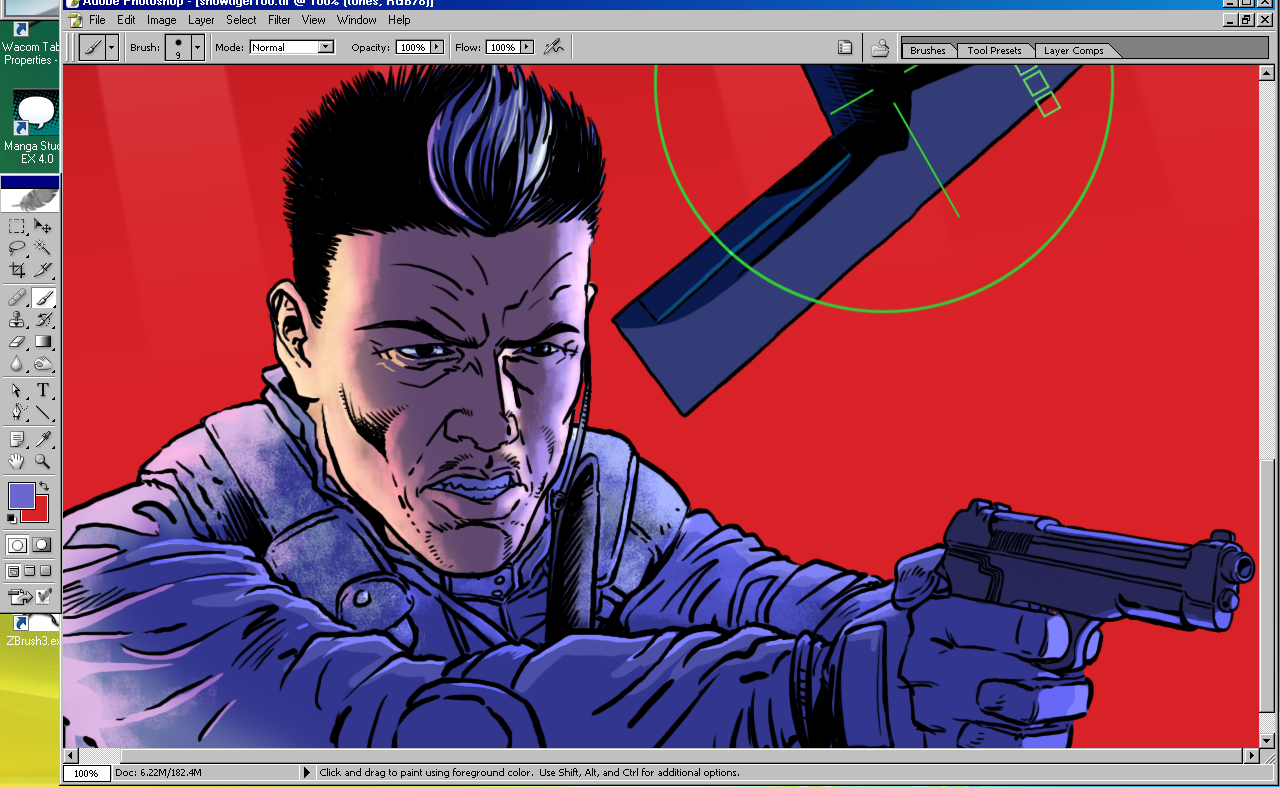Select the Pen tool
Image resolution: width=1280 pixels, height=787 pixels.
tap(17, 413)
